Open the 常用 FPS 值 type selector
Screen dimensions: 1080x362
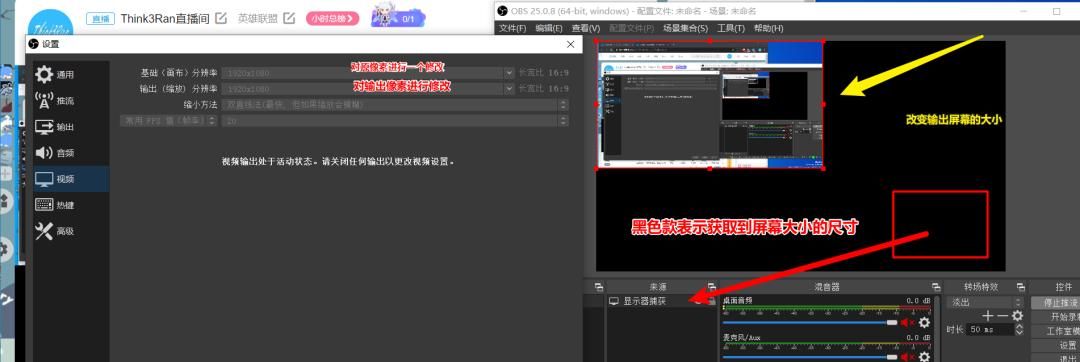(168, 120)
